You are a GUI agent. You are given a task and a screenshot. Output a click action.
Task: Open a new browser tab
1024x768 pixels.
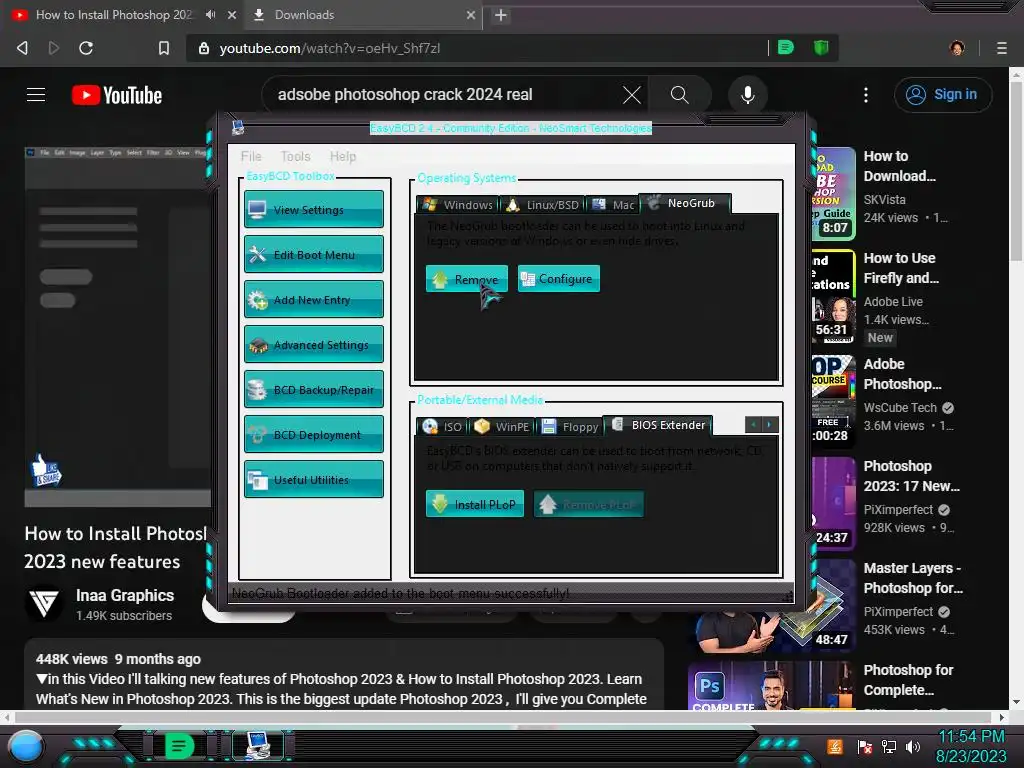click(500, 14)
